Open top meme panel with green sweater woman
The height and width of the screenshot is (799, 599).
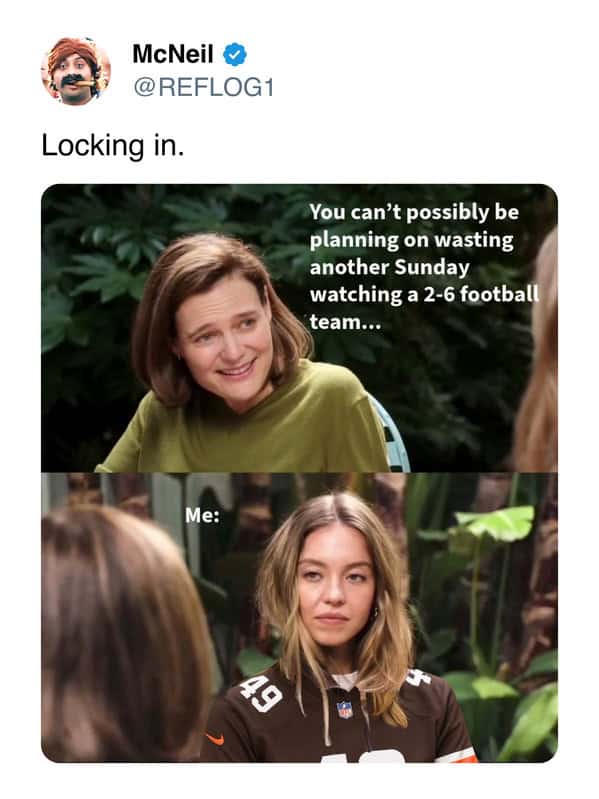pyautogui.click(x=300, y=328)
